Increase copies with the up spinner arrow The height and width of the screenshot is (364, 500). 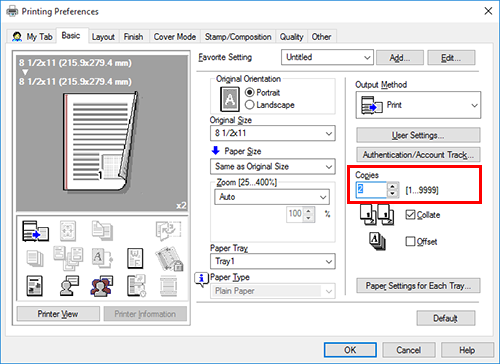(x=393, y=186)
